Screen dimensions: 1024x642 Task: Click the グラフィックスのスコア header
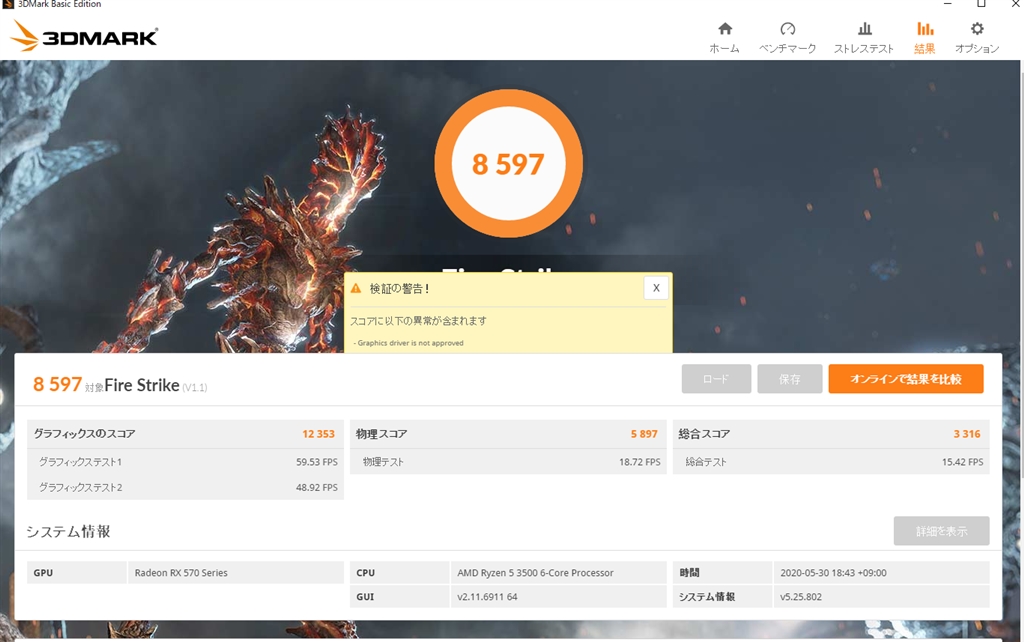(x=84, y=434)
